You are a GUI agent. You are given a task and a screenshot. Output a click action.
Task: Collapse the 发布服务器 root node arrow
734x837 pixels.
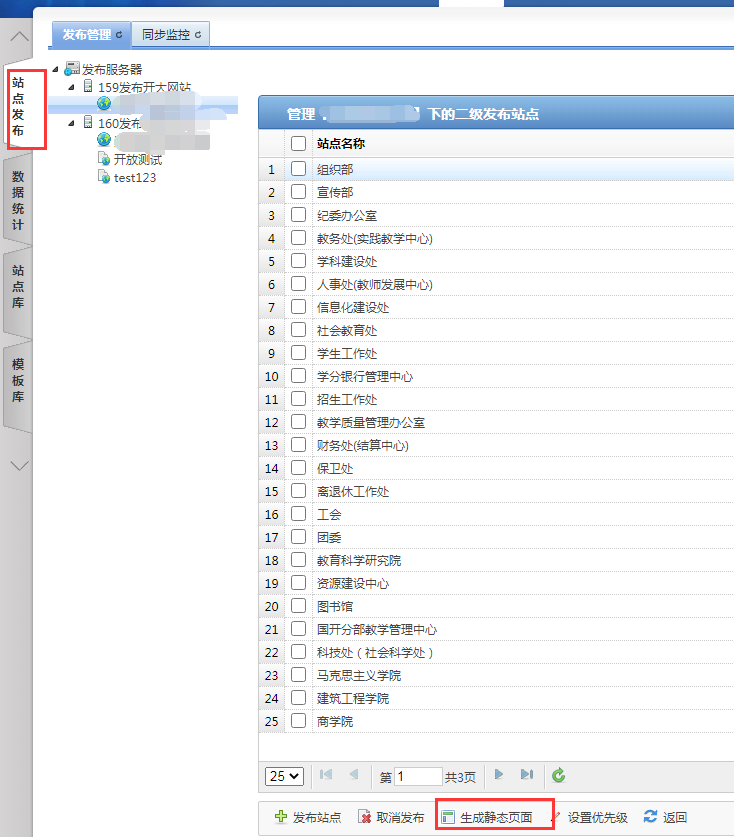click(55, 70)
